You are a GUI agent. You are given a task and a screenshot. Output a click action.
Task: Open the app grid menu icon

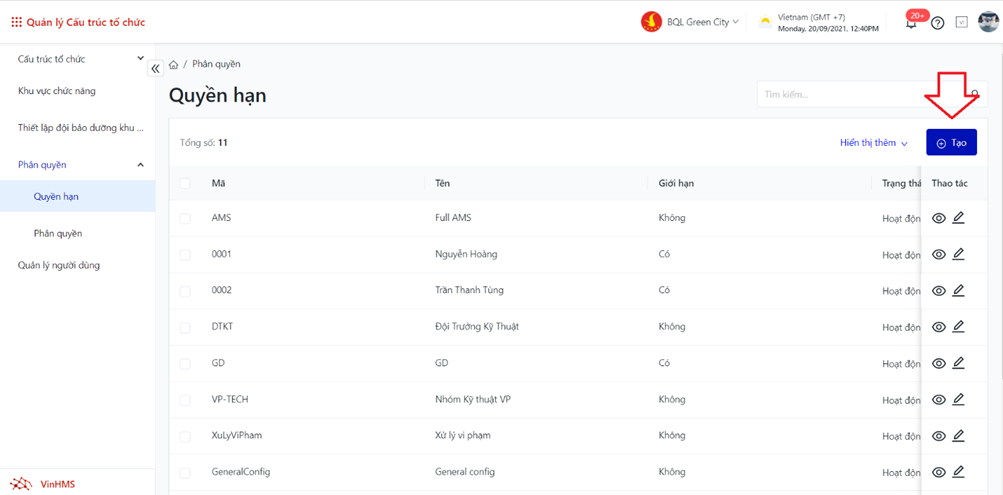click(x=16, y=22)
